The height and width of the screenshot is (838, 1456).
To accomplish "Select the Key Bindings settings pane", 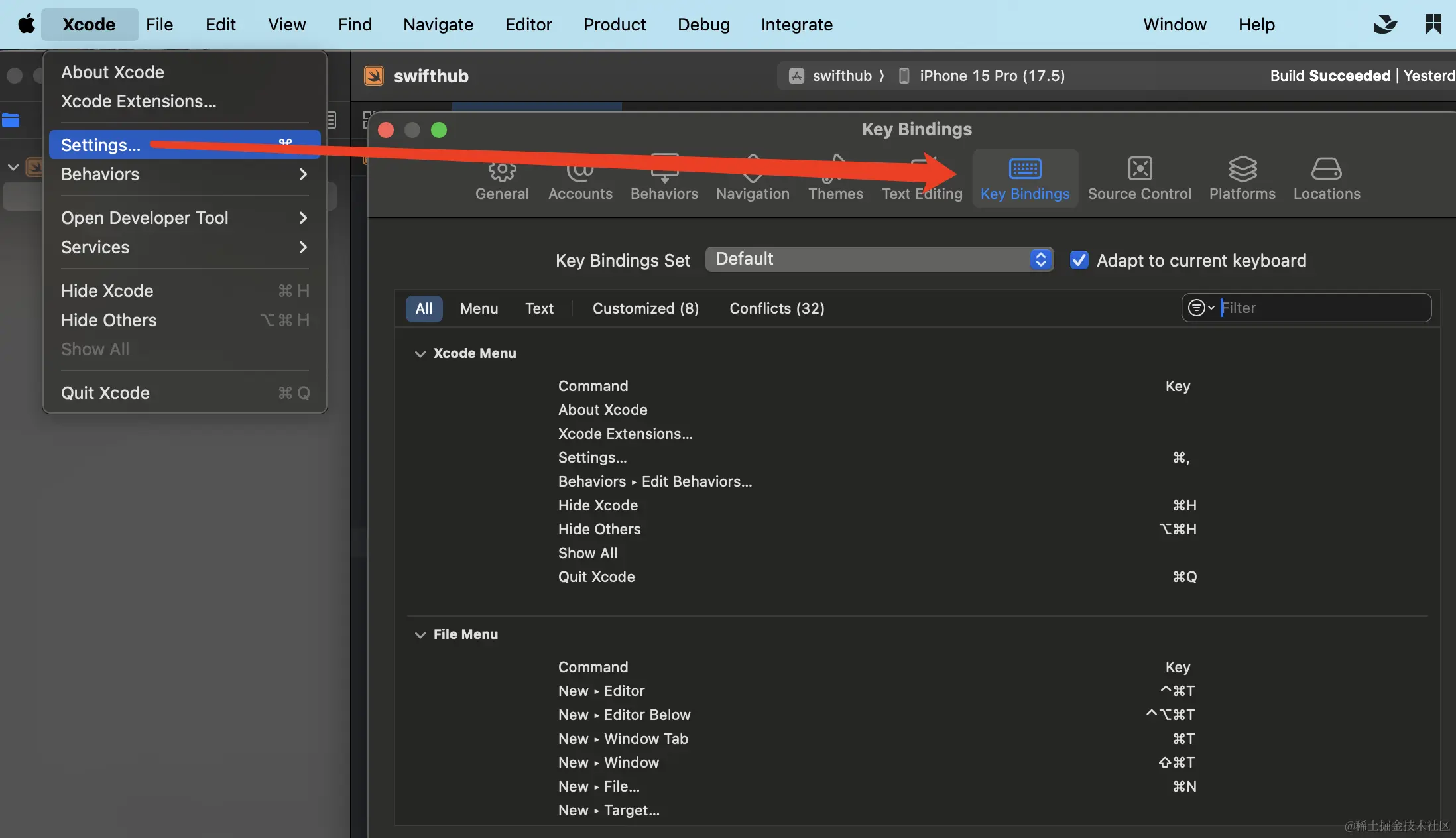I will tap(1025, 179).
